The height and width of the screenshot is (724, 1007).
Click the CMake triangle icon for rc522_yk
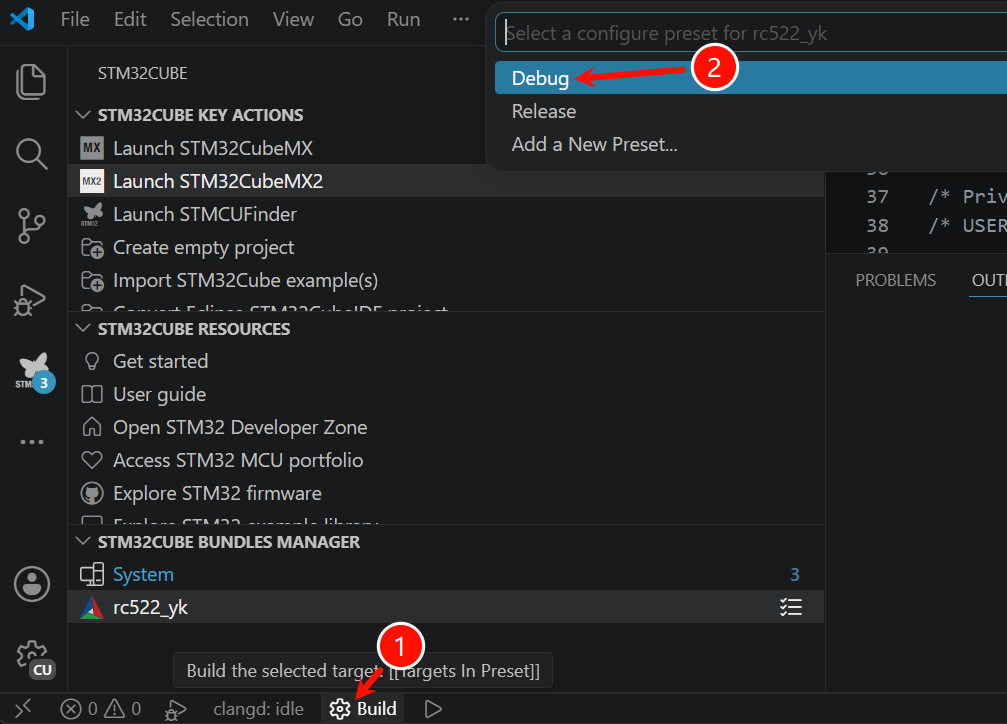pyautogui.click(x=92, y=608)
